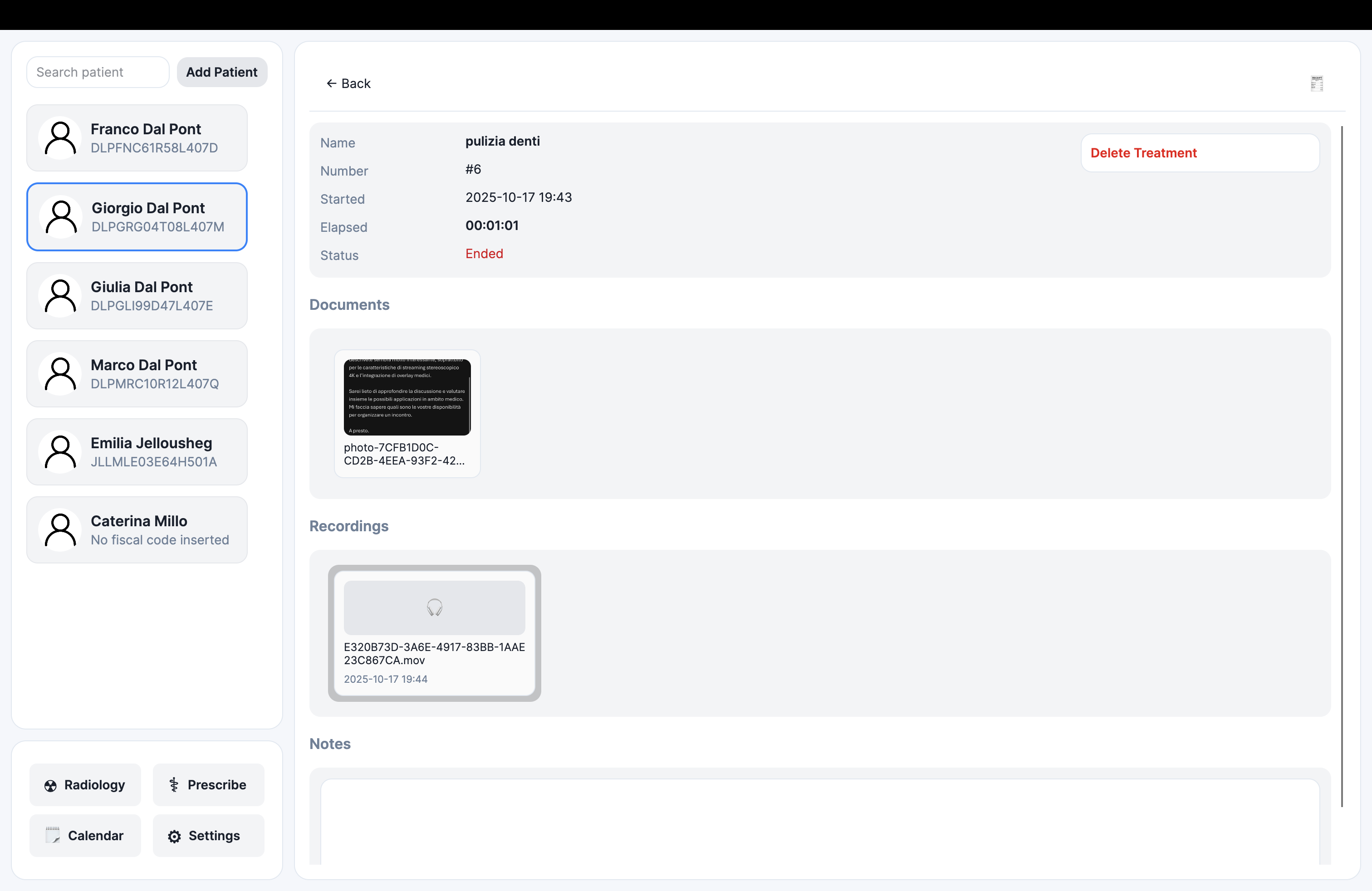The image size is (1372, 891).
Task: Click the Radiology radiation icon
Action: [x=51, y=786]
